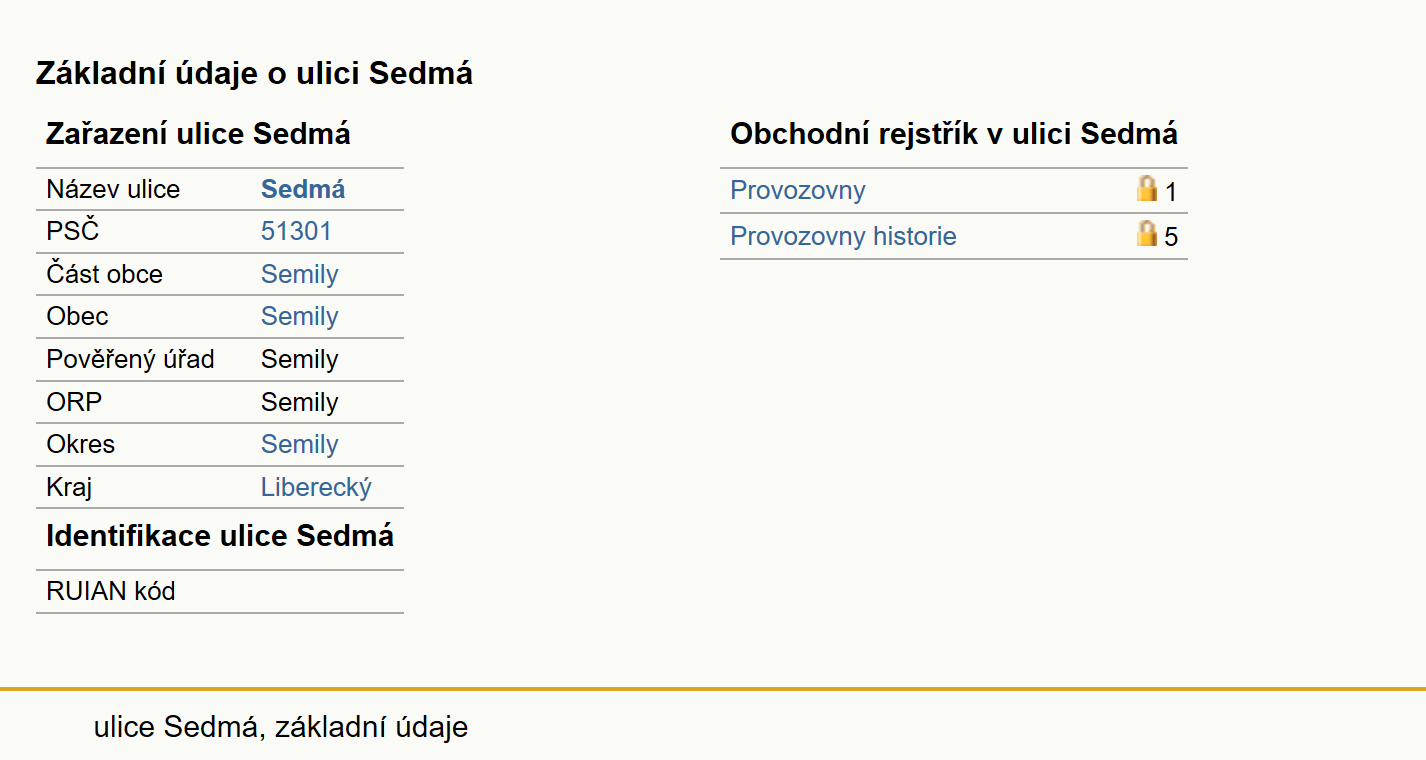The height and width of the screenshot is (760, 1426).
Task: Click the Obchodní rejstřík v ulici Sedmá heading
Action: coord(954,134)
